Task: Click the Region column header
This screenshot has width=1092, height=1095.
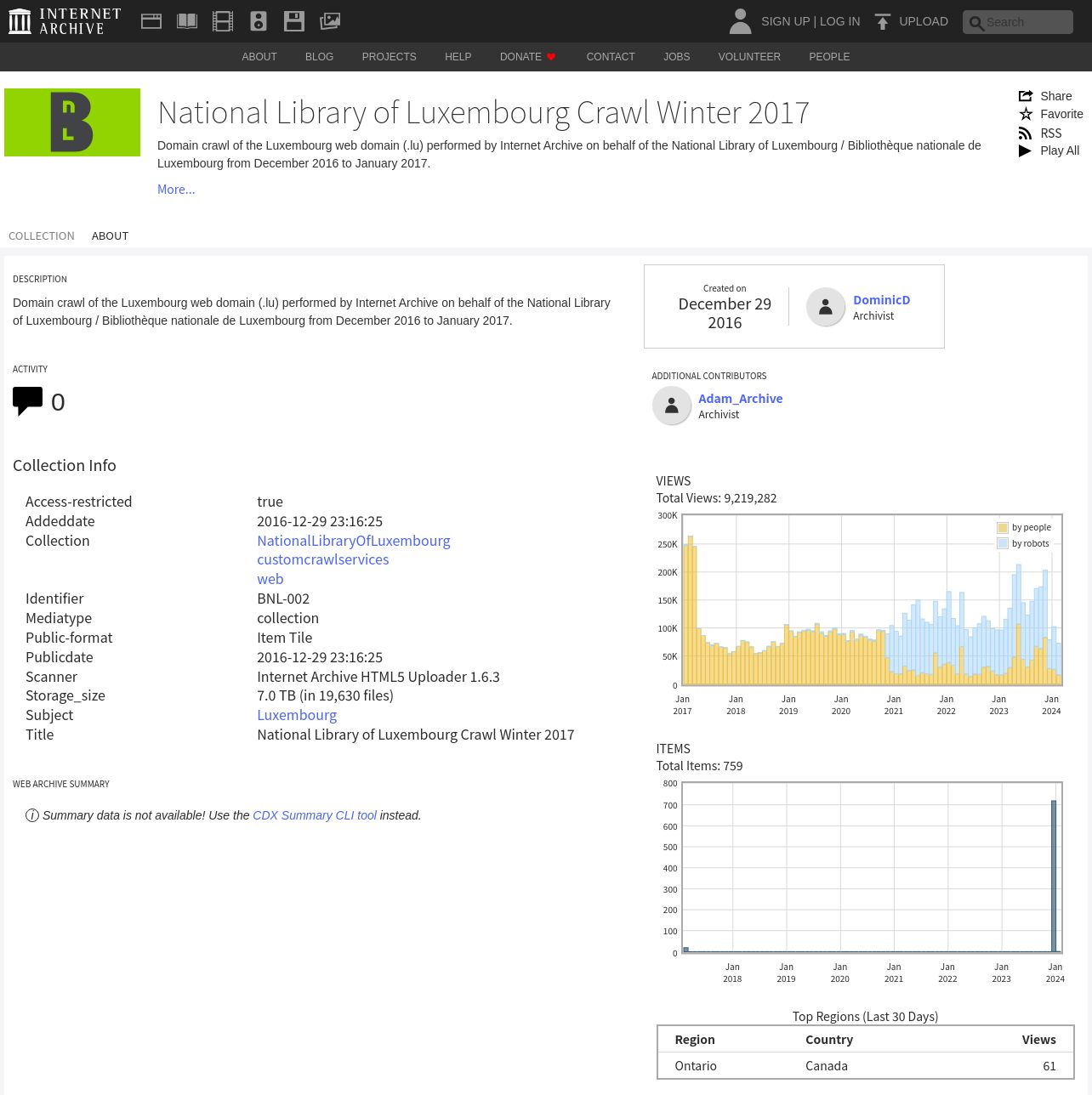Action: [x=695, y=1040]
